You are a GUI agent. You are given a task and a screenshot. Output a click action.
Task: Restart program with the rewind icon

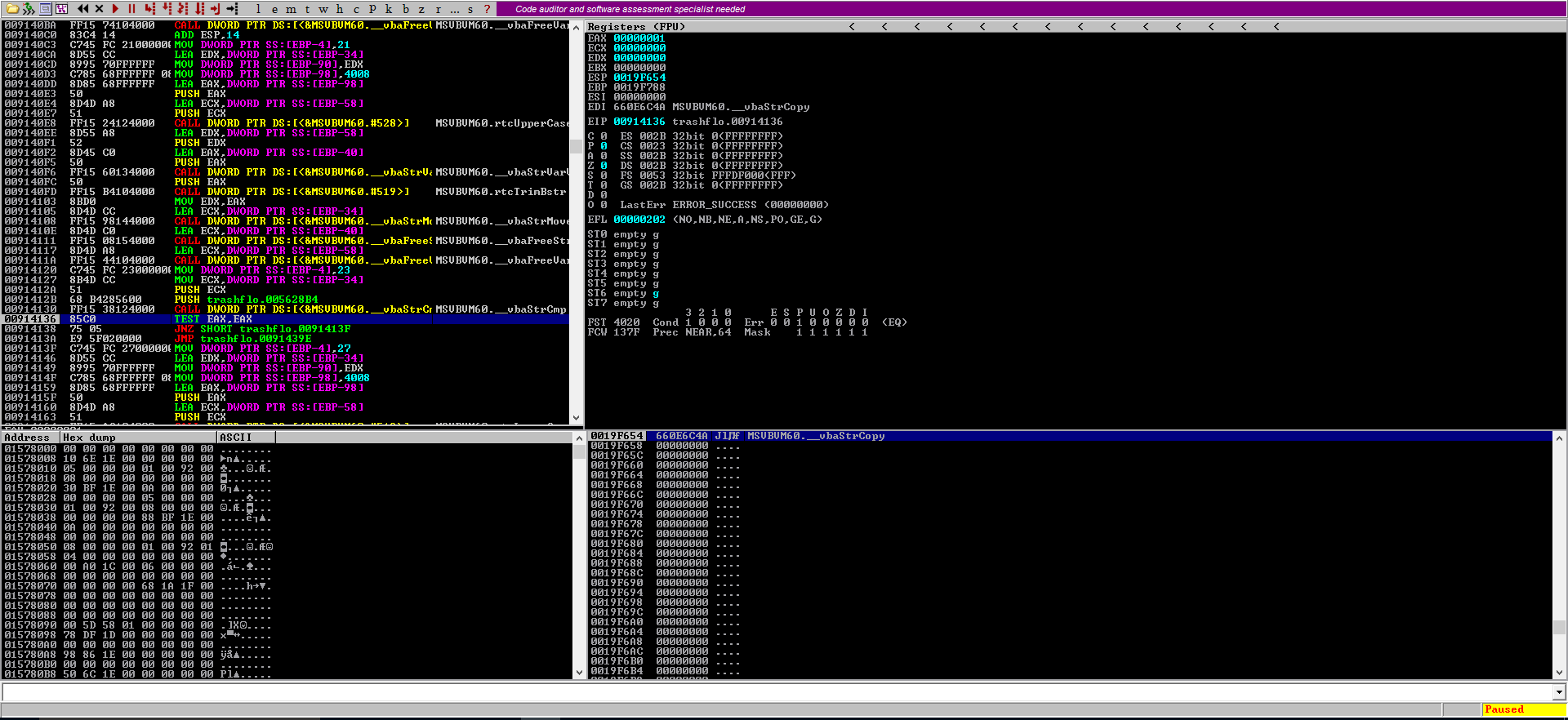(x=83, y=9)
